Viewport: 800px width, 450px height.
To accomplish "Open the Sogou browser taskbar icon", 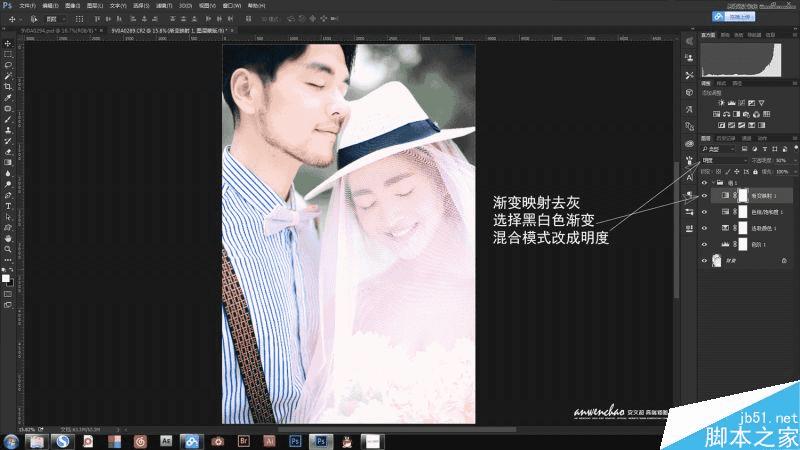I will [x=62, y=441].
